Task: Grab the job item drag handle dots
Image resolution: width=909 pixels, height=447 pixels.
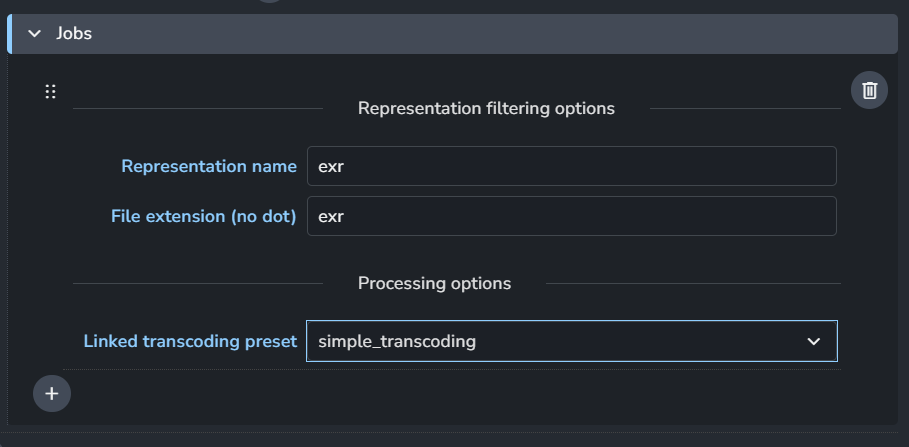Action: point(50,92)
